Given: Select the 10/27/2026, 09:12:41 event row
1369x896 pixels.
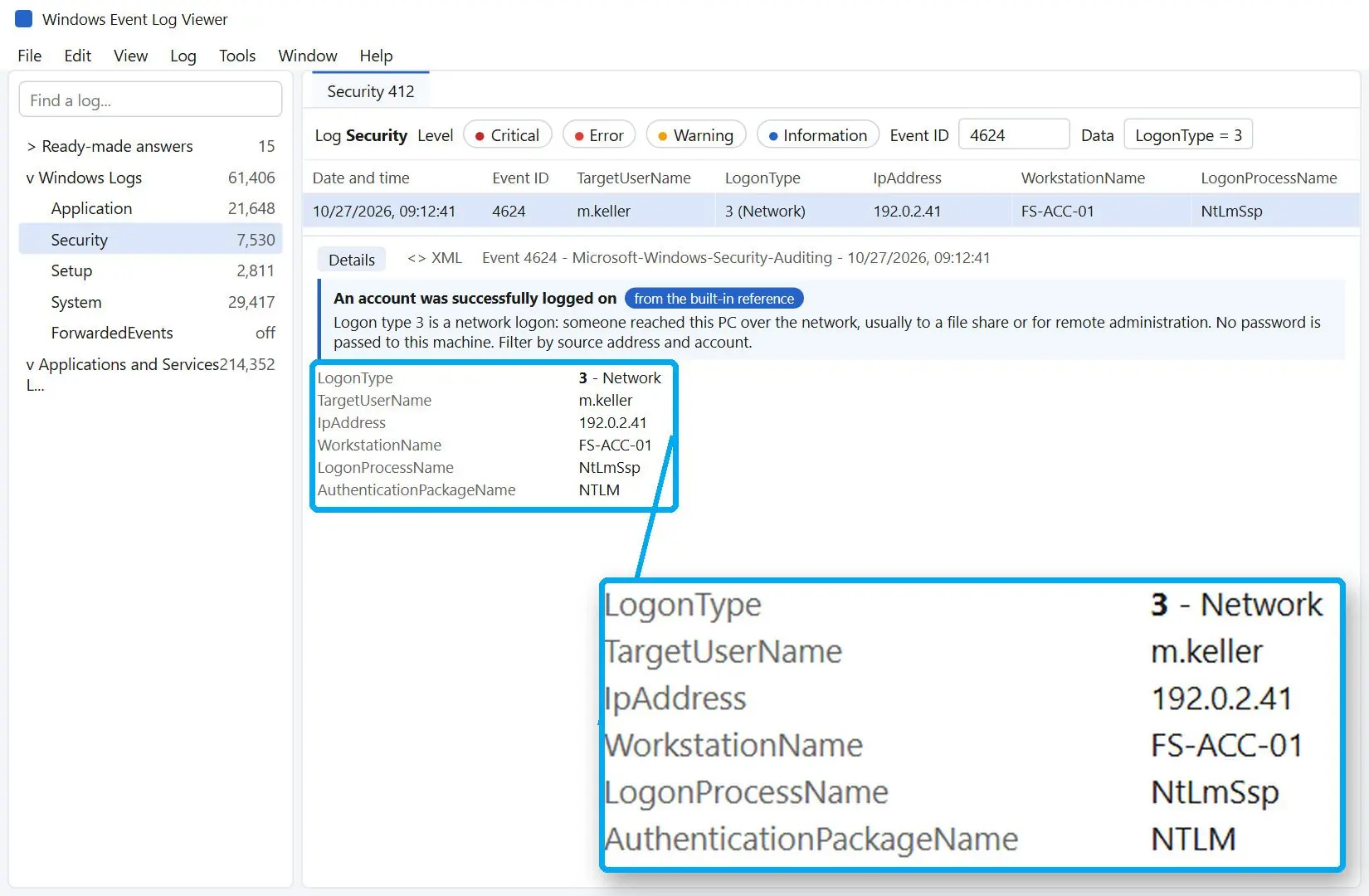Looking at the screenshot, I should 831,211.
